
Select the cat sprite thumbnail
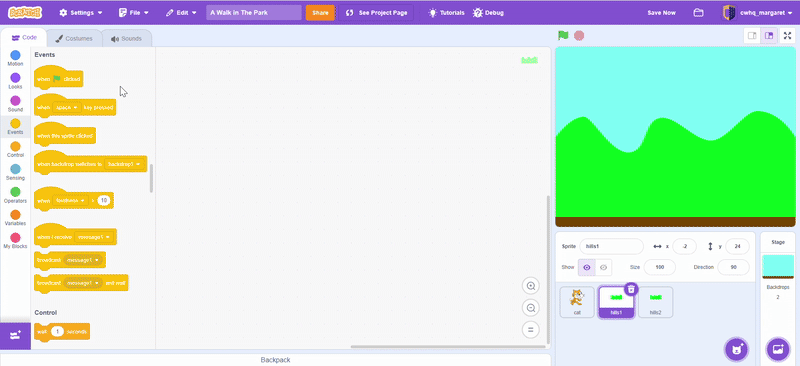coord(577,302)
